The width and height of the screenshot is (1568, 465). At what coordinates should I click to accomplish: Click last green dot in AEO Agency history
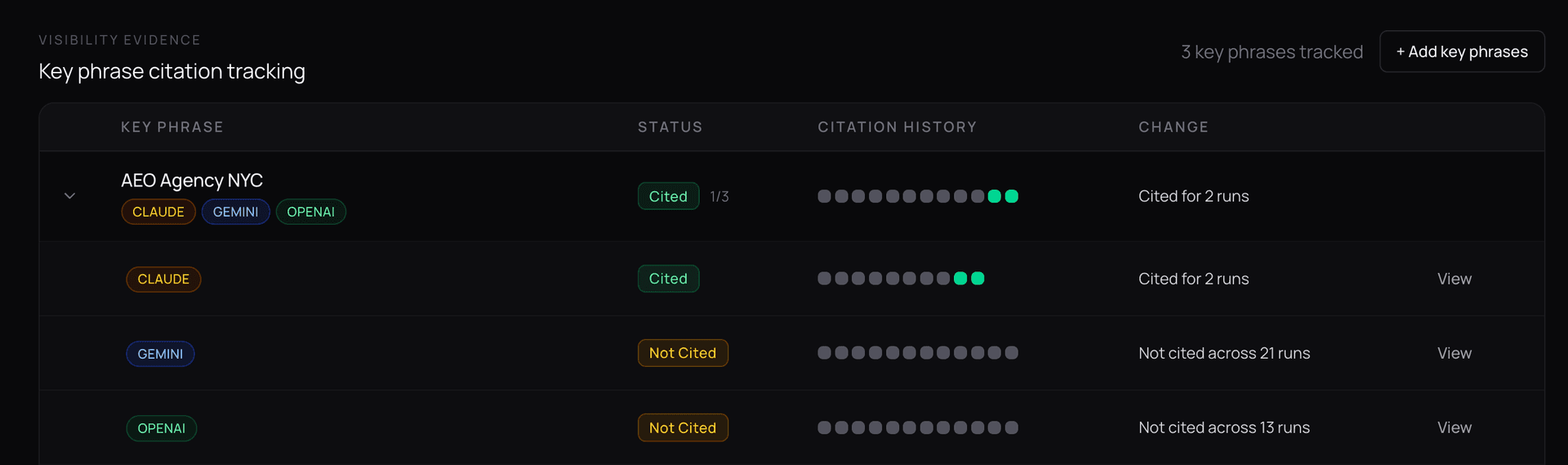click(1012, 196)
